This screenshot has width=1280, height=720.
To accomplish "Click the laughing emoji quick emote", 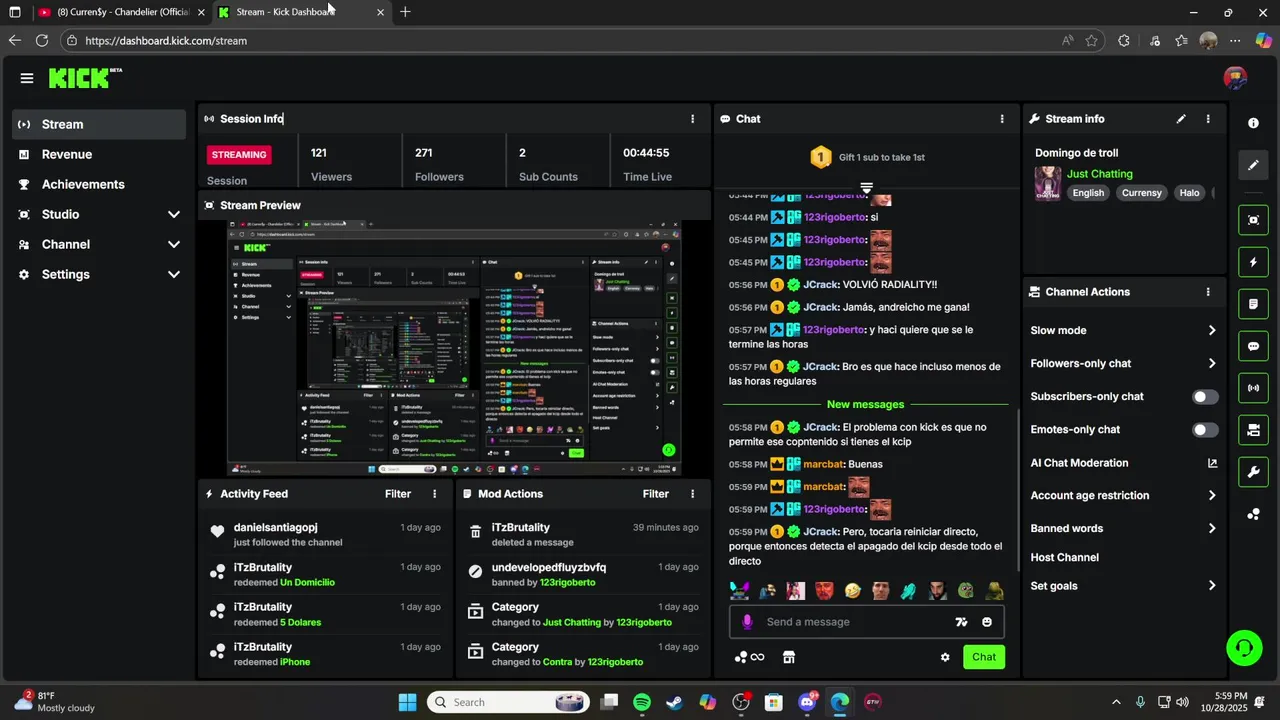I will pyautogui.click(x=852, y=591).
